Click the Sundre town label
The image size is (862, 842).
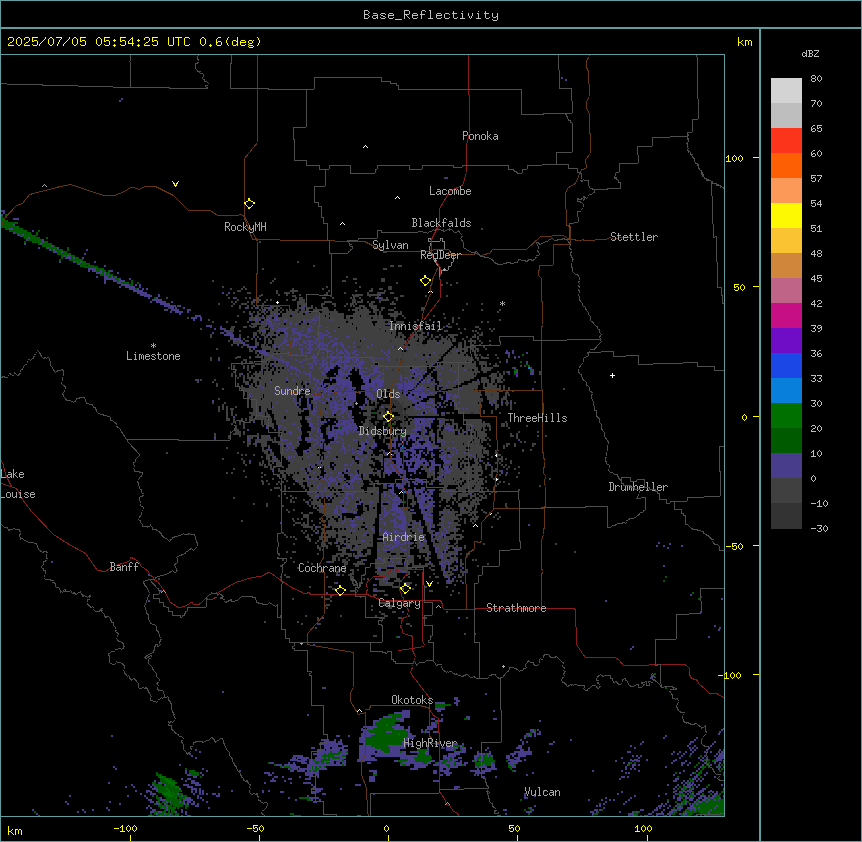point(292,391)
